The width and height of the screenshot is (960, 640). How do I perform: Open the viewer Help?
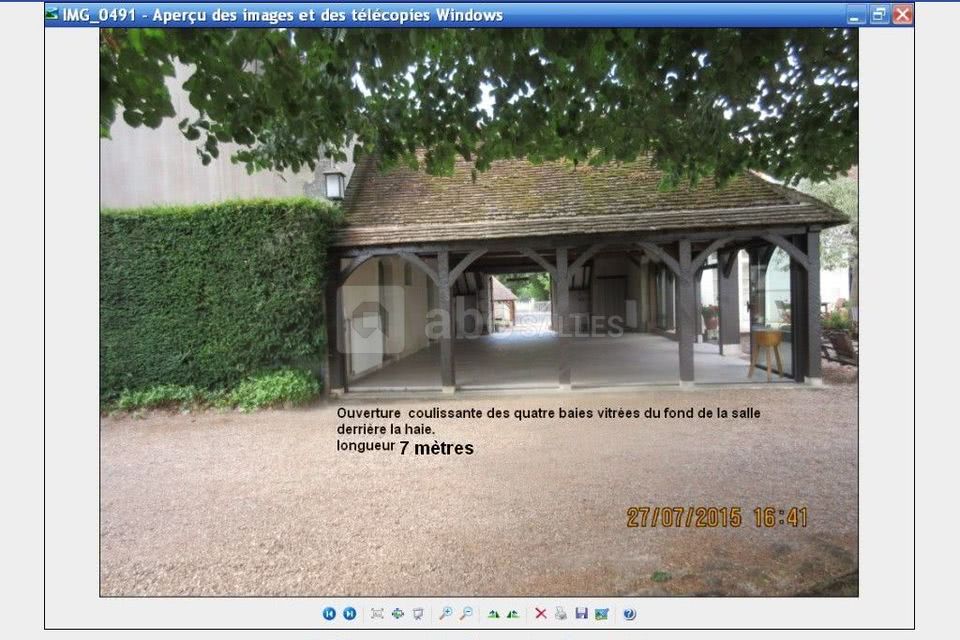(x=629, y=614)
